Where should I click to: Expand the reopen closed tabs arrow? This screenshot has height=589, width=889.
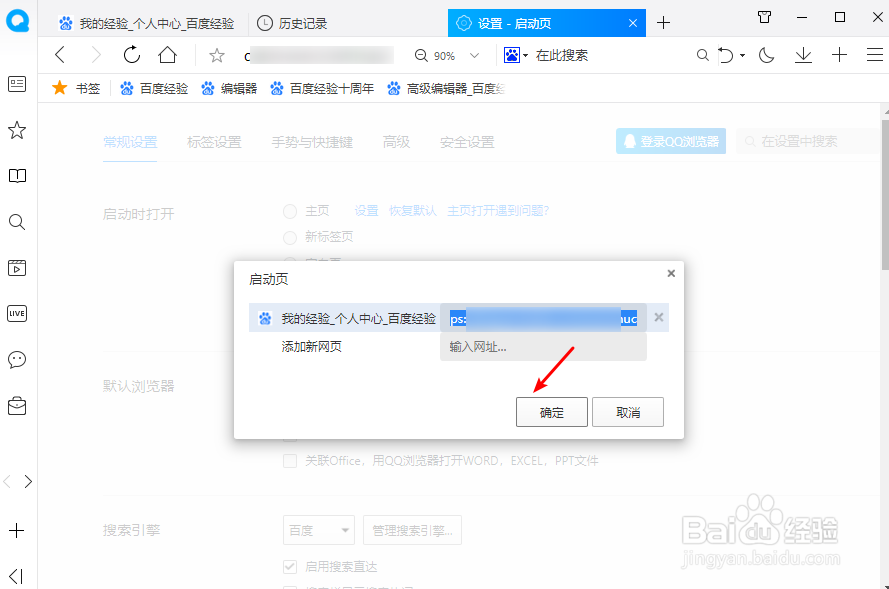741,56
